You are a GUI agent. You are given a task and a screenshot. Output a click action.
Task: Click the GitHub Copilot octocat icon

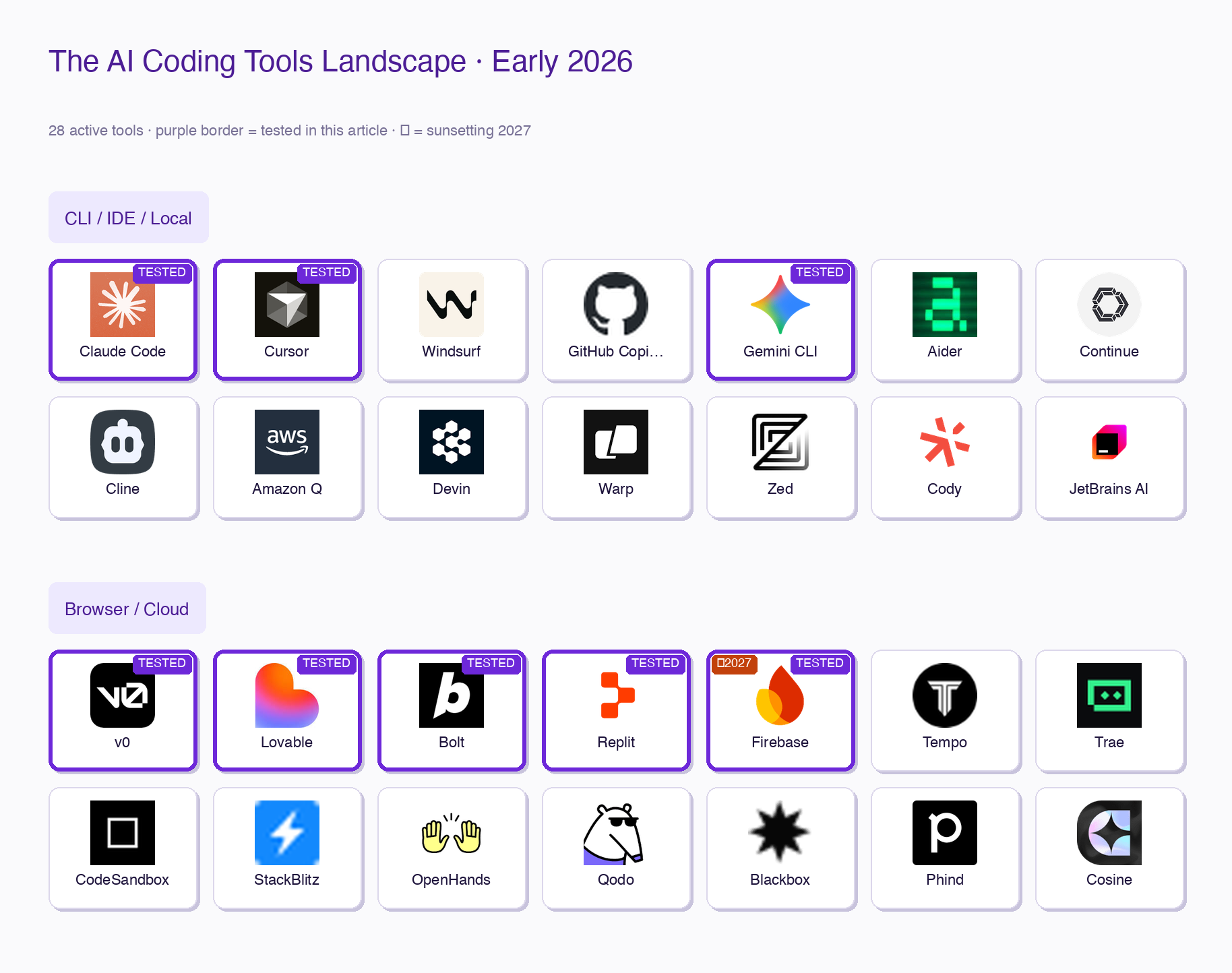(616, 305)
